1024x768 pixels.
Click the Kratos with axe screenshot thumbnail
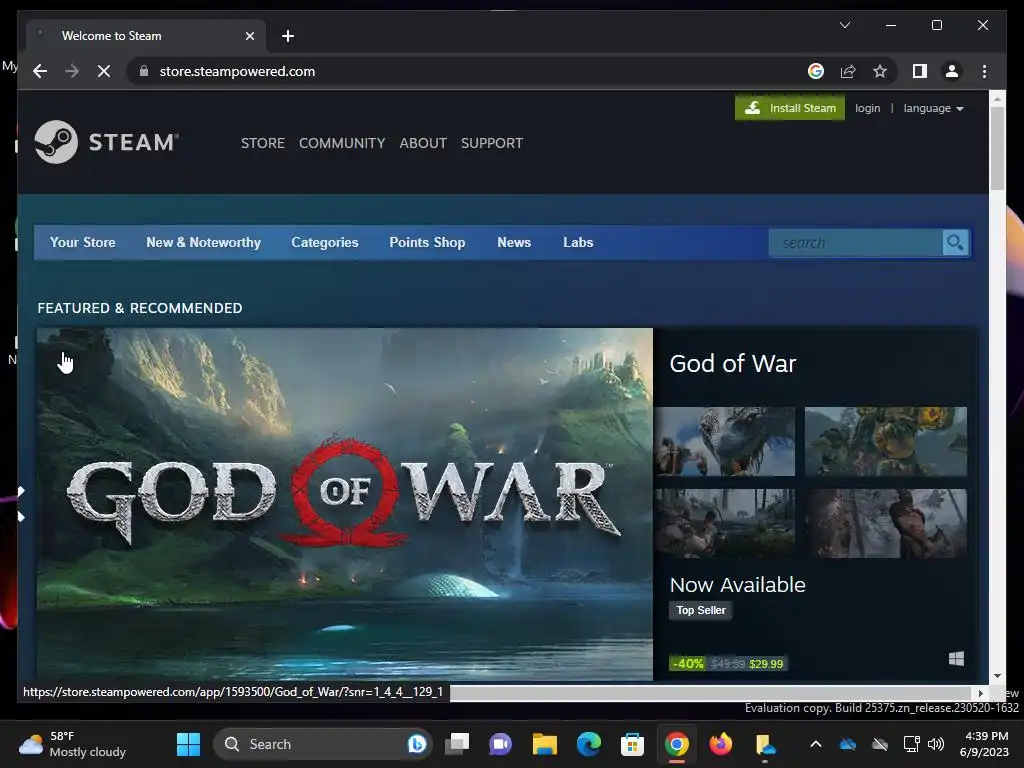pos(886,523)
